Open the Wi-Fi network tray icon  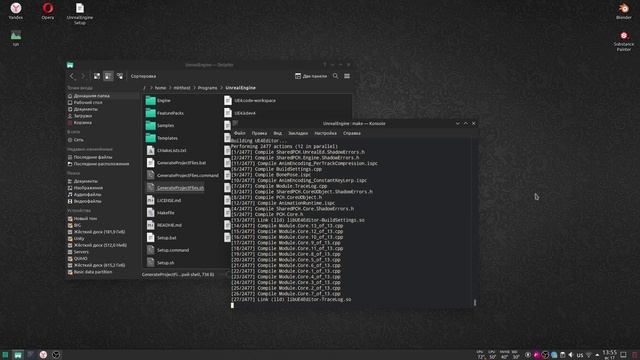589,355
